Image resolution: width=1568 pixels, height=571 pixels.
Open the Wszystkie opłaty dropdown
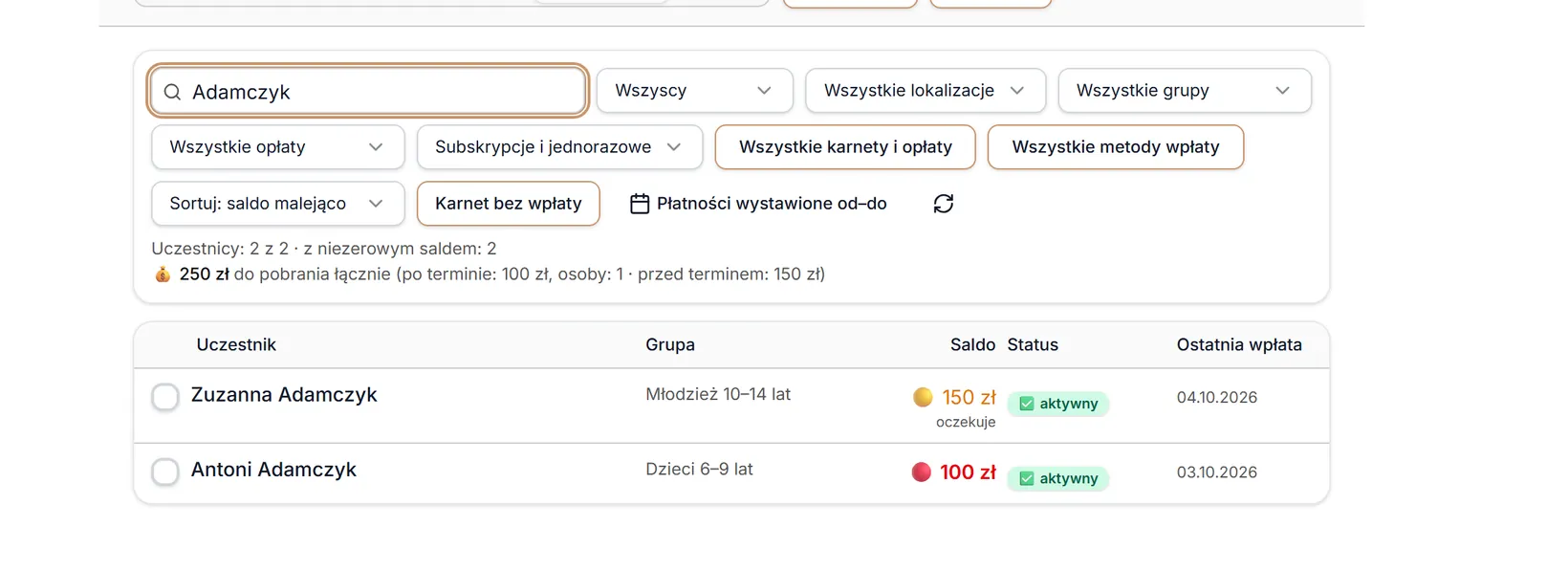click(278, 147)
